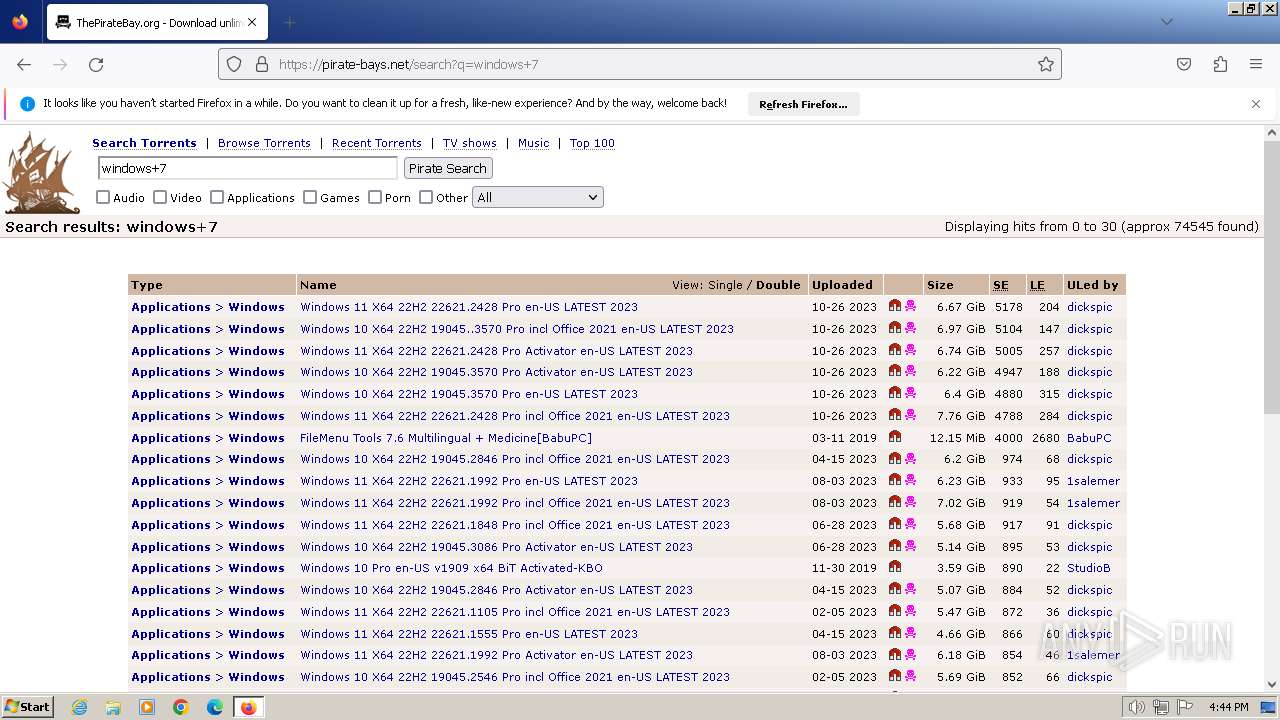Viewport: 1280px width, 720px height.
Task: Open Windows 11 X64 22621.2428 Pro en-US torrent
Action: 469,307
